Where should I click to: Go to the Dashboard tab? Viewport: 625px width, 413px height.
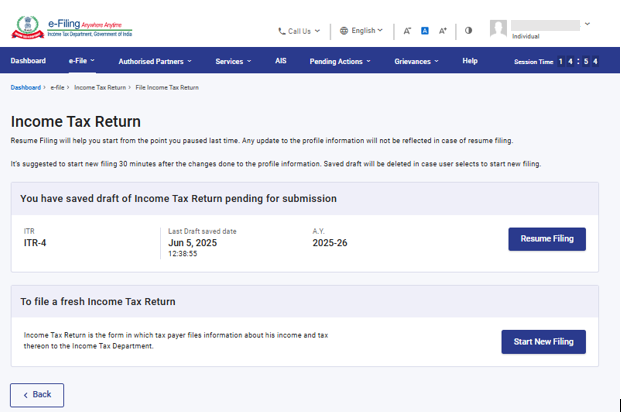[28, 61]
